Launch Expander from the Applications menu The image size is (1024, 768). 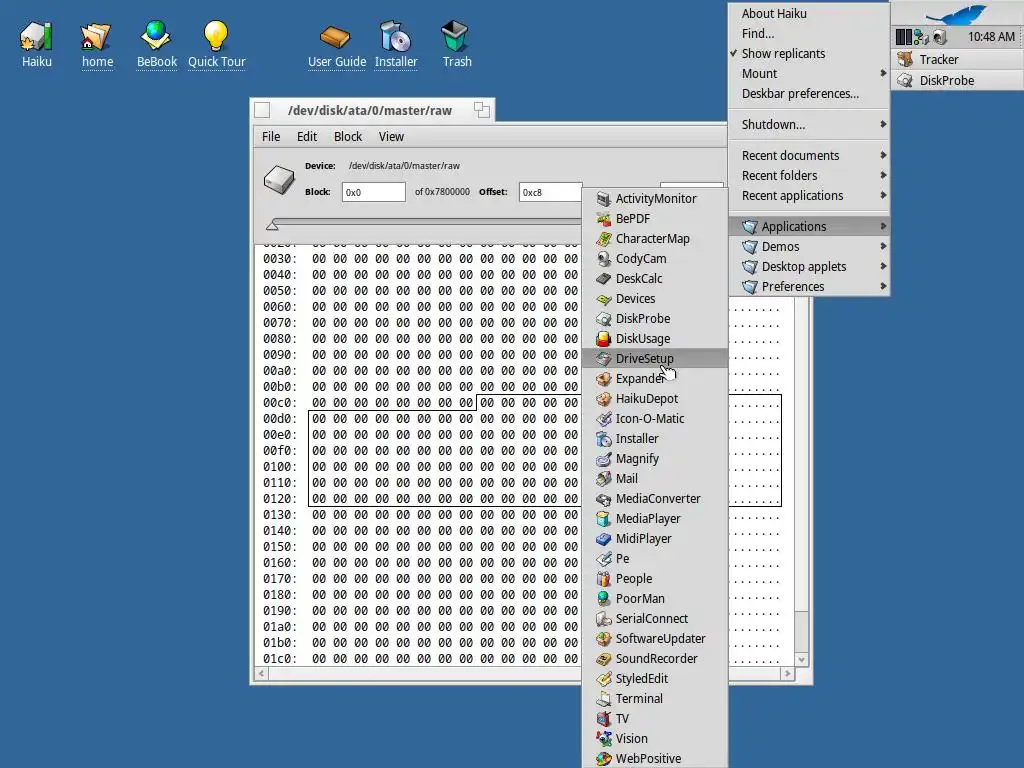(655, 379)
